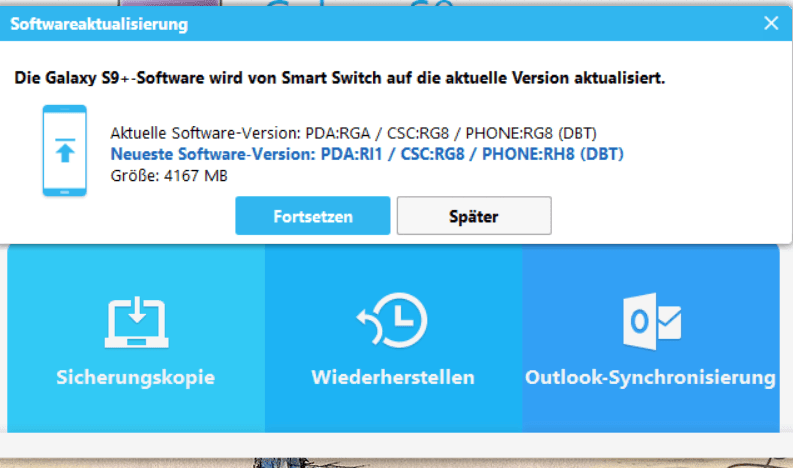This screenshot has height=468, width=793.
Task: Click the Neueste Software-Version line
Action: pos(367,154)
